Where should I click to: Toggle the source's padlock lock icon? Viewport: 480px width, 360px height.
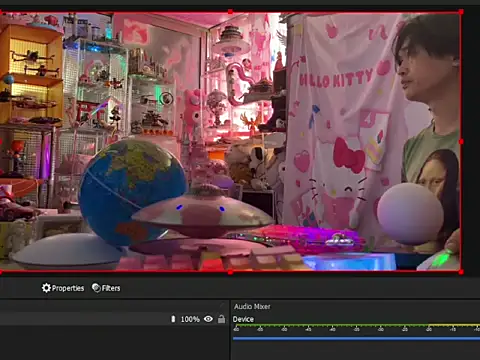pos(221,319)
